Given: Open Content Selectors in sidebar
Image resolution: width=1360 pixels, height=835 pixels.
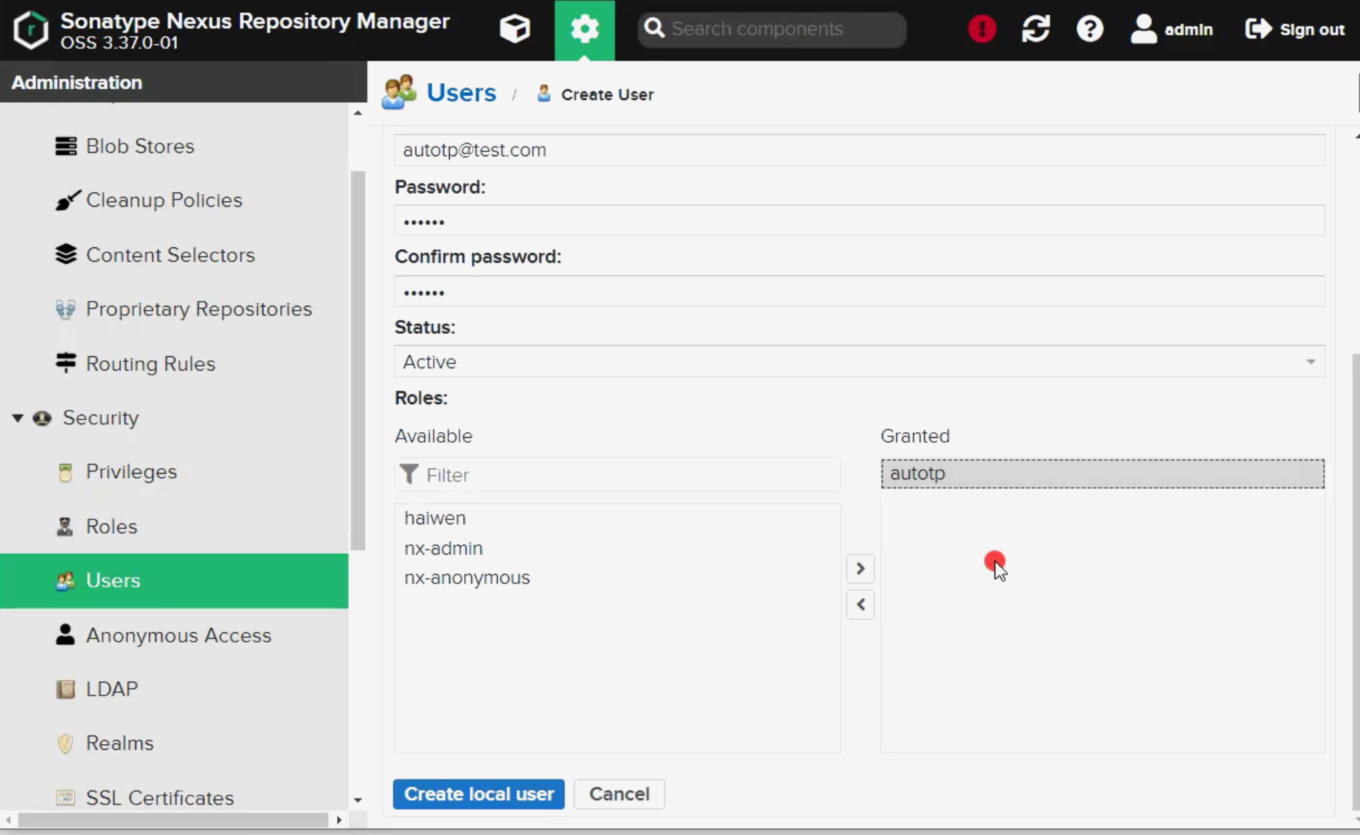Looking at the screenshot, I should pyautogui.click(x=170, y=255).
